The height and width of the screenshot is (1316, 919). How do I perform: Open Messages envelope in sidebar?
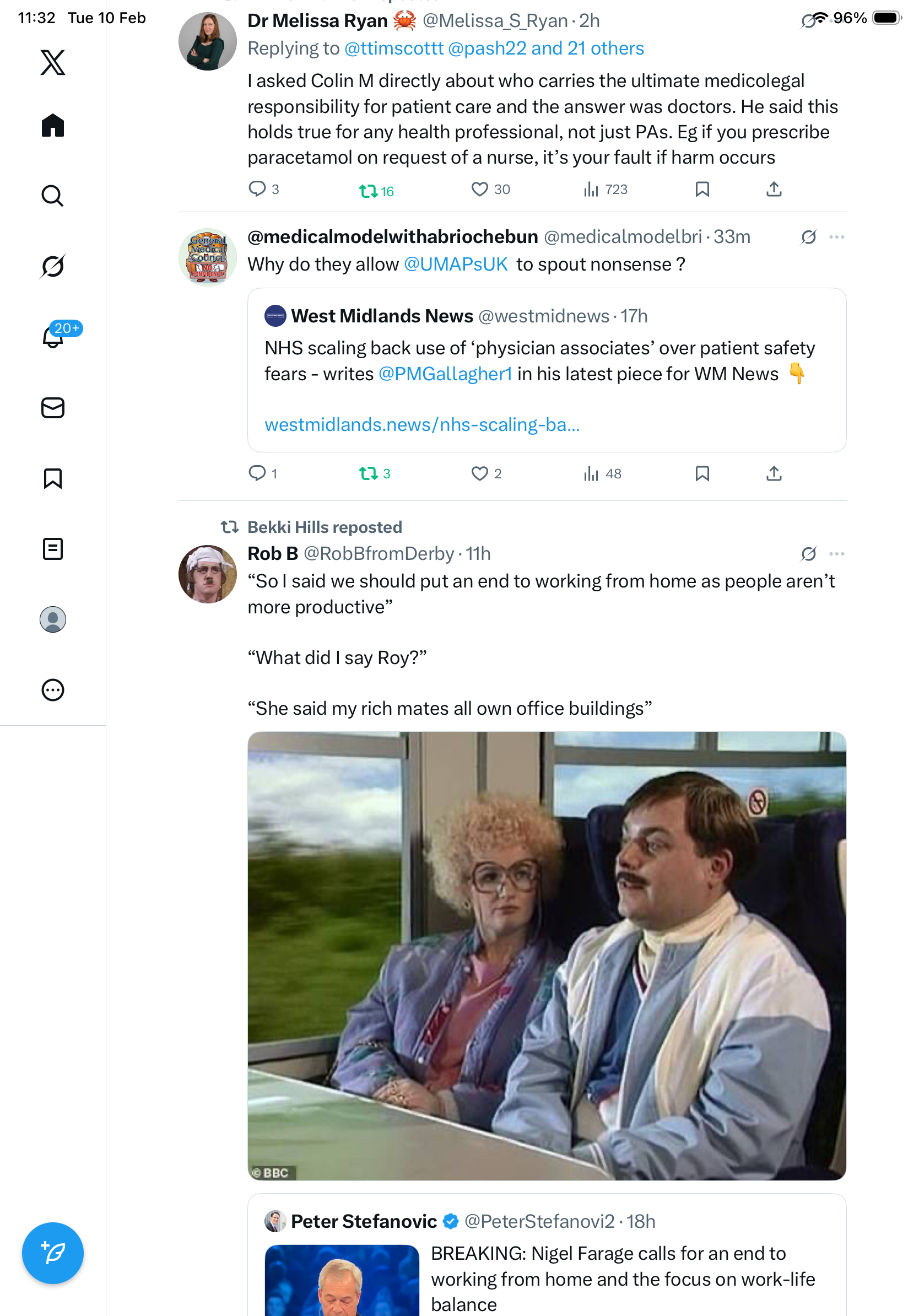point(53,408)
